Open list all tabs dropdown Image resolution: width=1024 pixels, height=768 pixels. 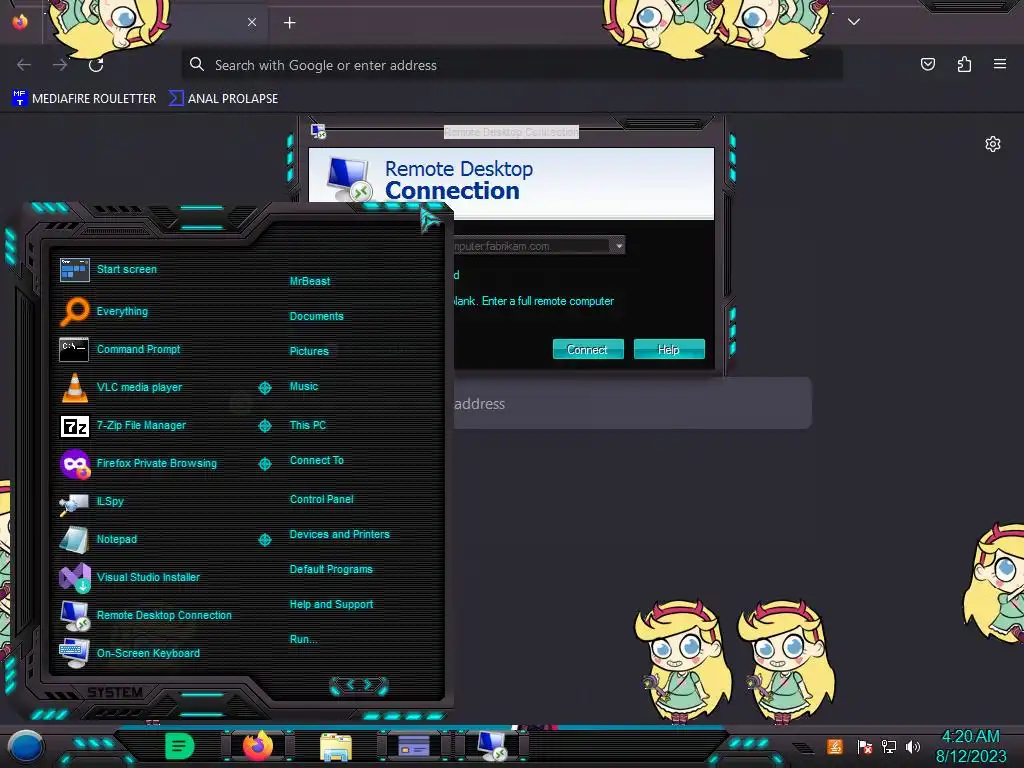(854, 22)
